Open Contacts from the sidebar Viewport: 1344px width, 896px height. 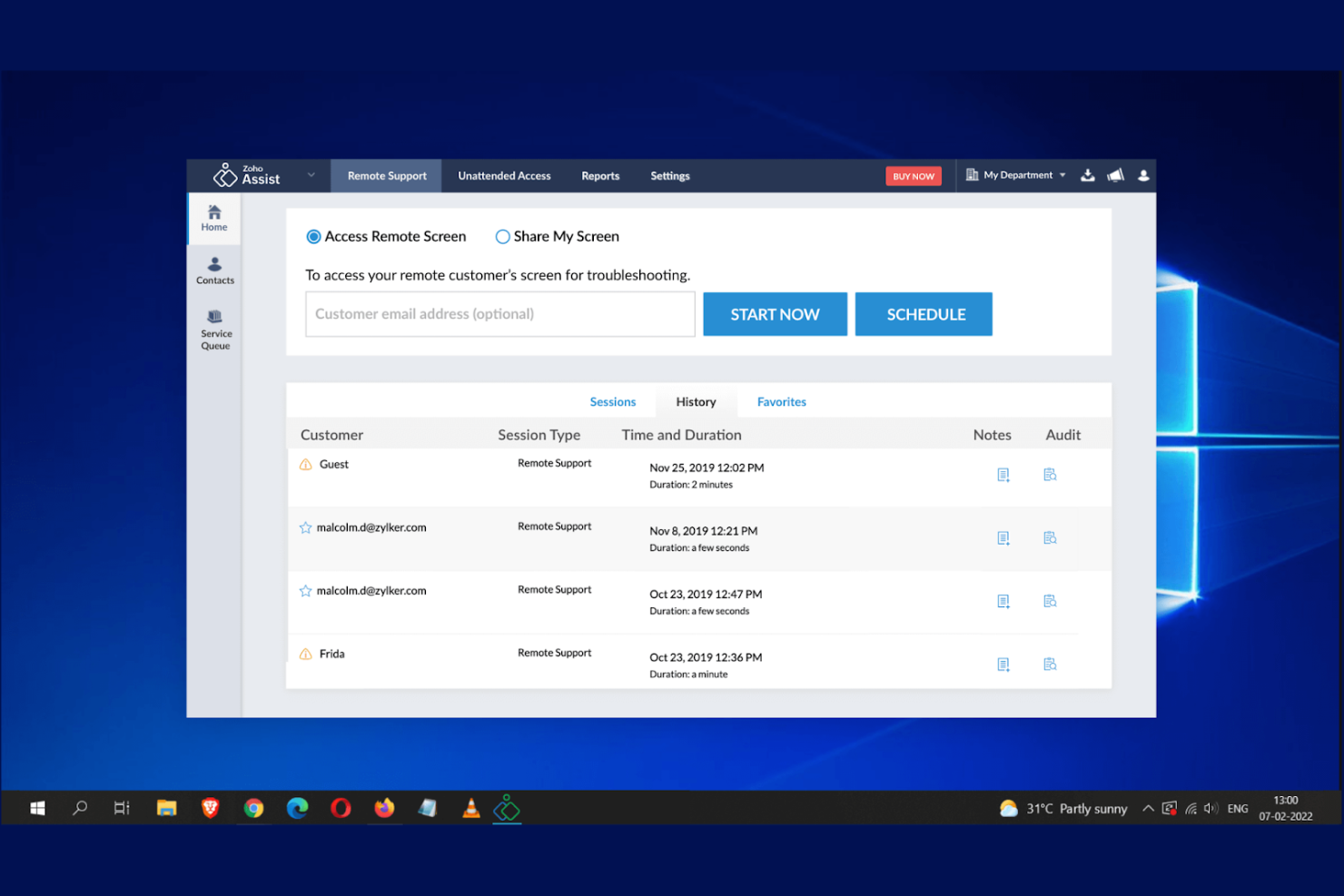click(214, 270)
